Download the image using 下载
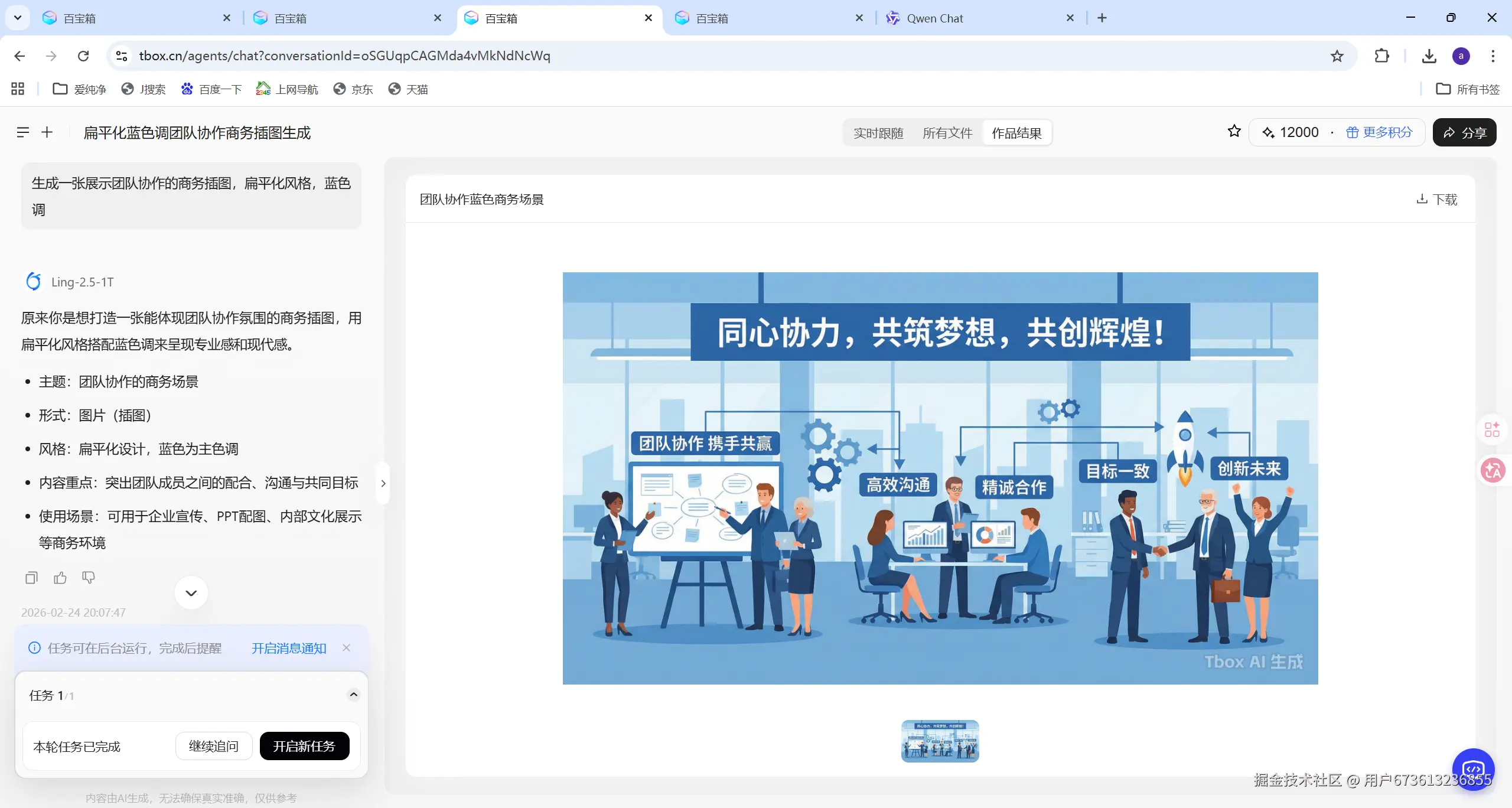 (1436, 199)
